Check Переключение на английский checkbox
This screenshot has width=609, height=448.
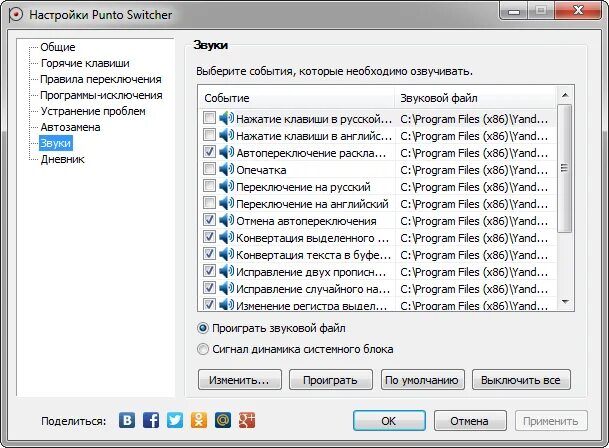209,203
